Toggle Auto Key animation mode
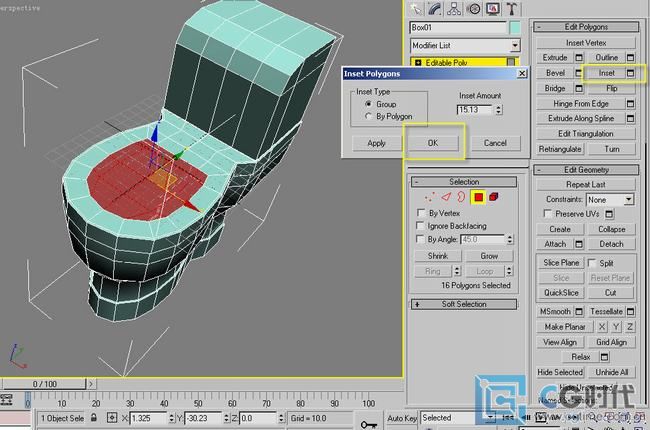This screenshot has height=430, width=650. [x=402, y=418]
